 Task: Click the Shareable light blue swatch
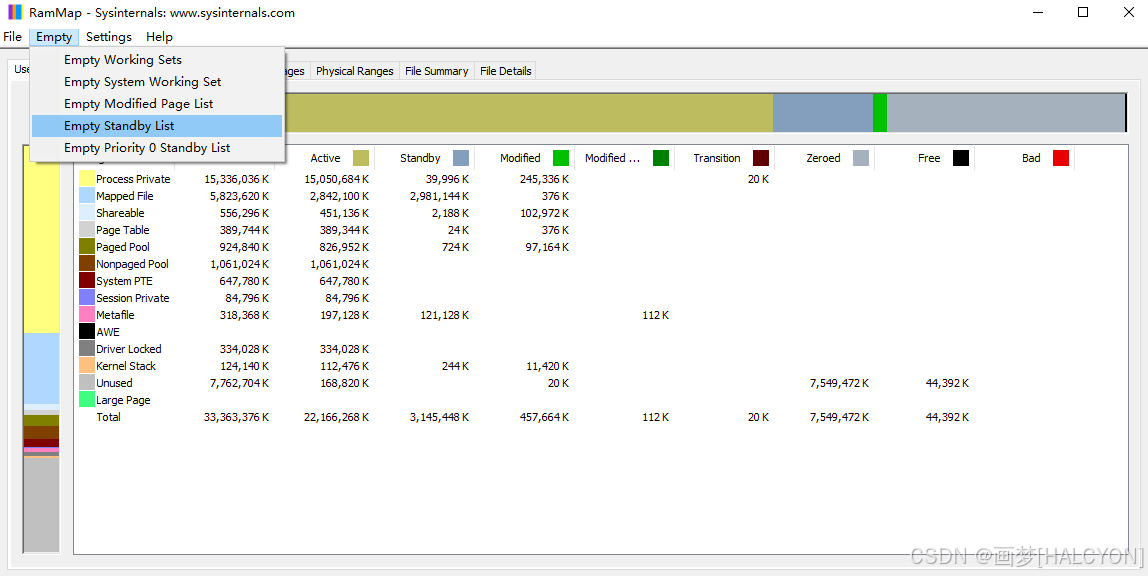(86, 212)
